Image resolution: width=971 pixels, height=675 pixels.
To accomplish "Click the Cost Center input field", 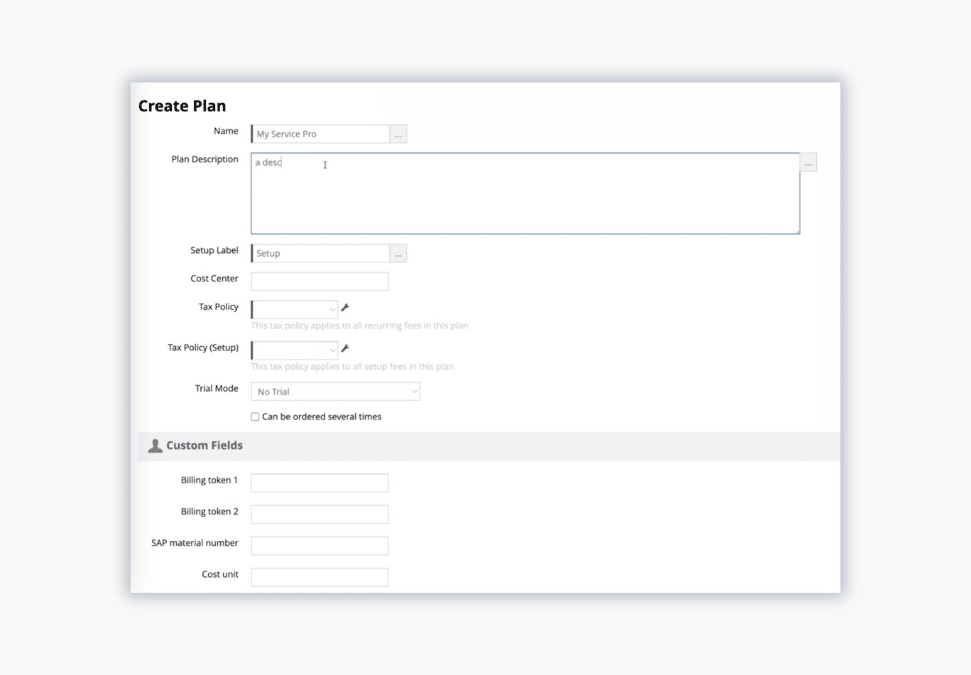I will point(320,282).
